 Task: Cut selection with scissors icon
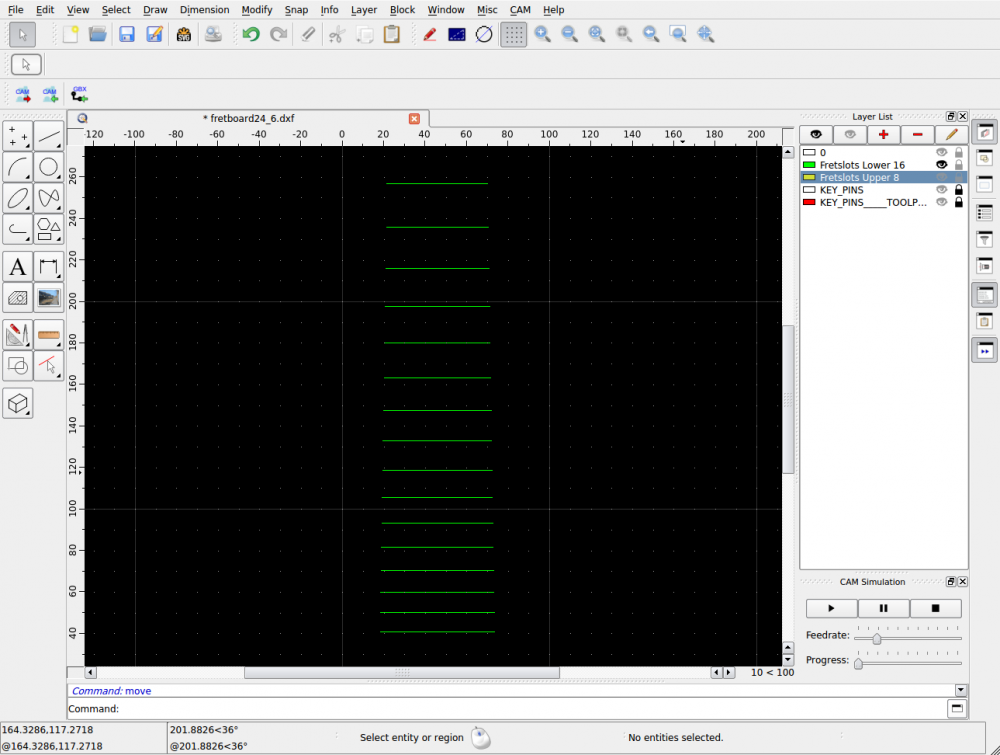[337, 34]
